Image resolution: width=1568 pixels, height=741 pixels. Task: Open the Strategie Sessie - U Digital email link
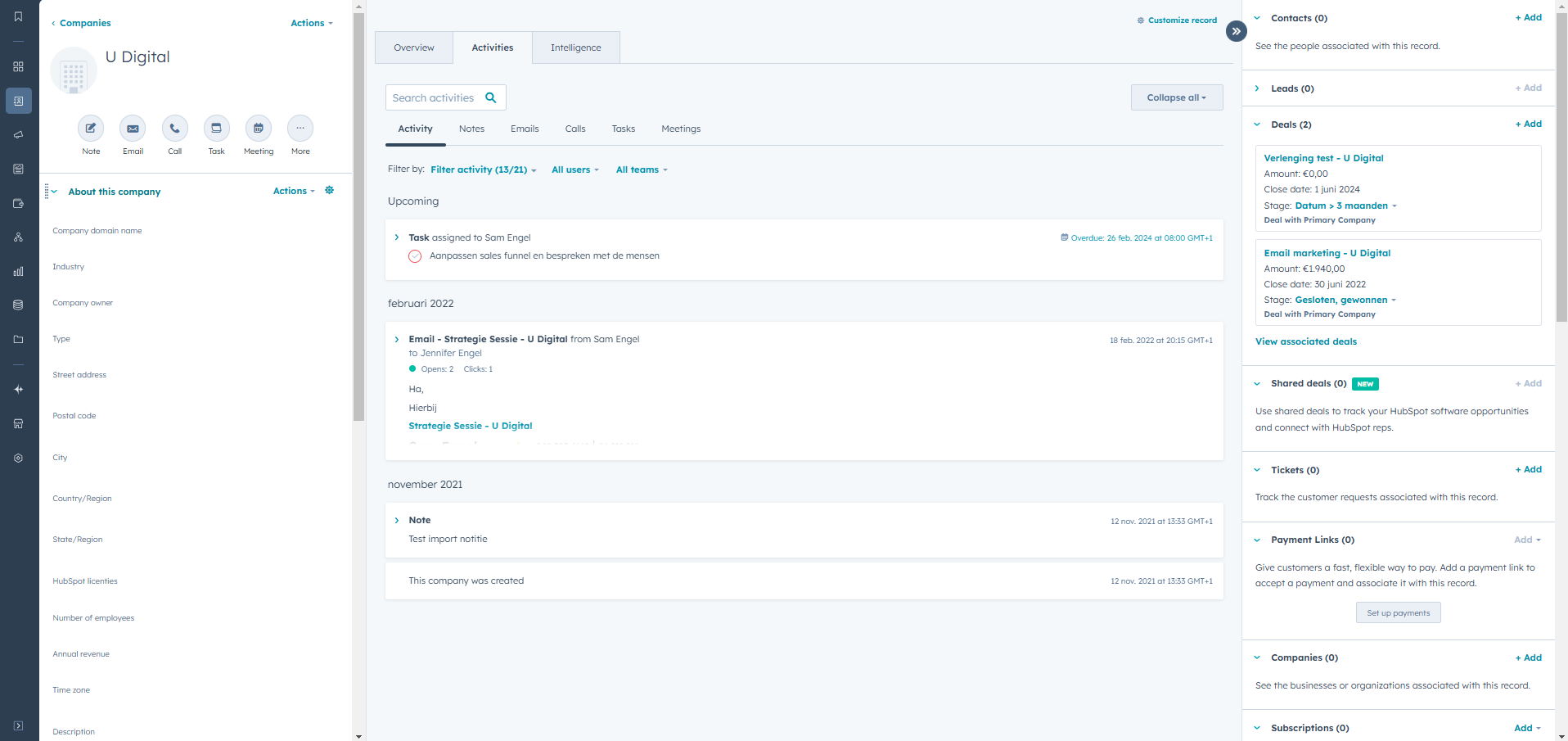click(x=471, y=426)
